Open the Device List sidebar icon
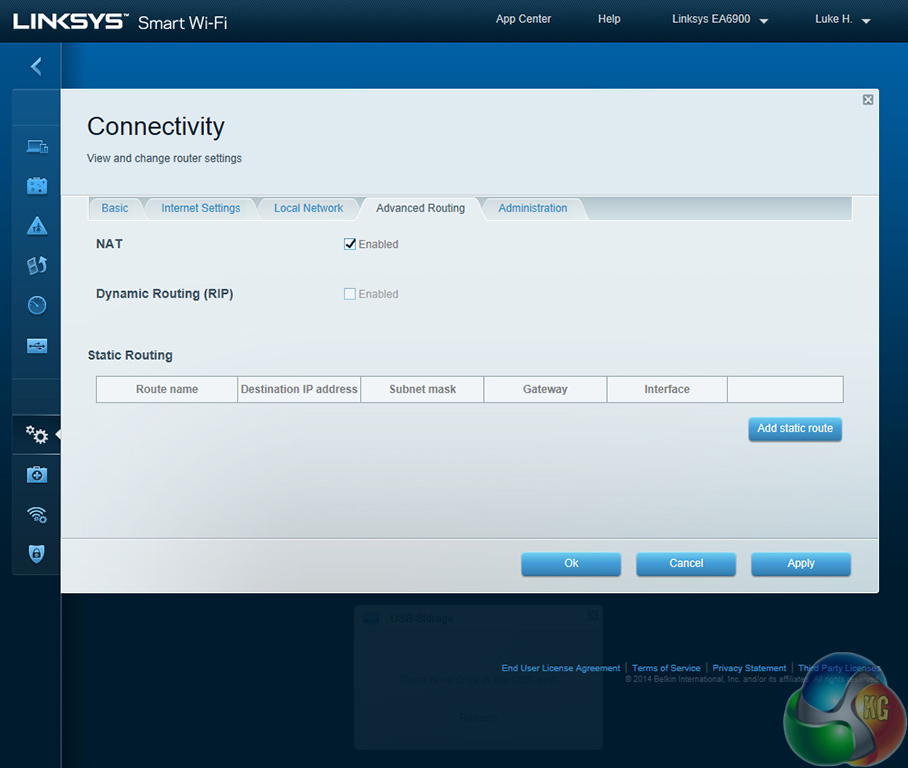The height and width of the screenshot is (768, 908). click(37, 146)
